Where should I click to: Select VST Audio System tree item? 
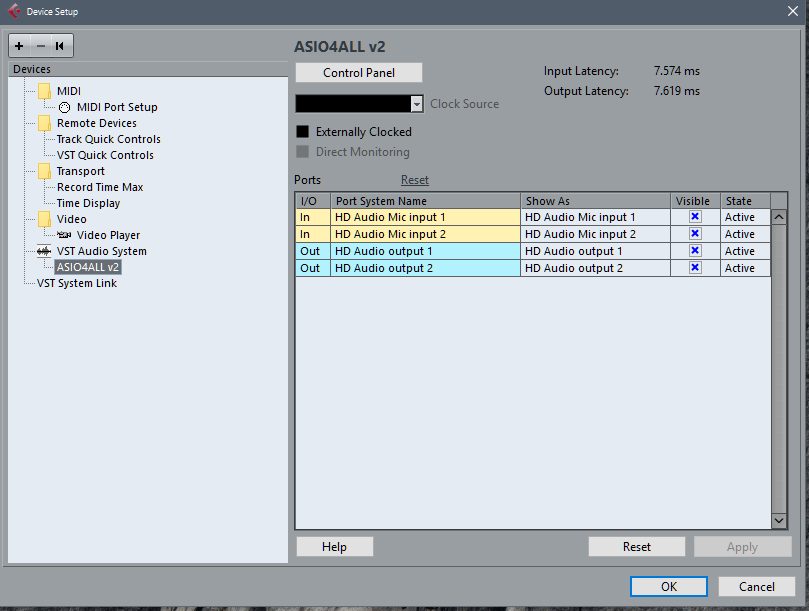tap(102, 251)
